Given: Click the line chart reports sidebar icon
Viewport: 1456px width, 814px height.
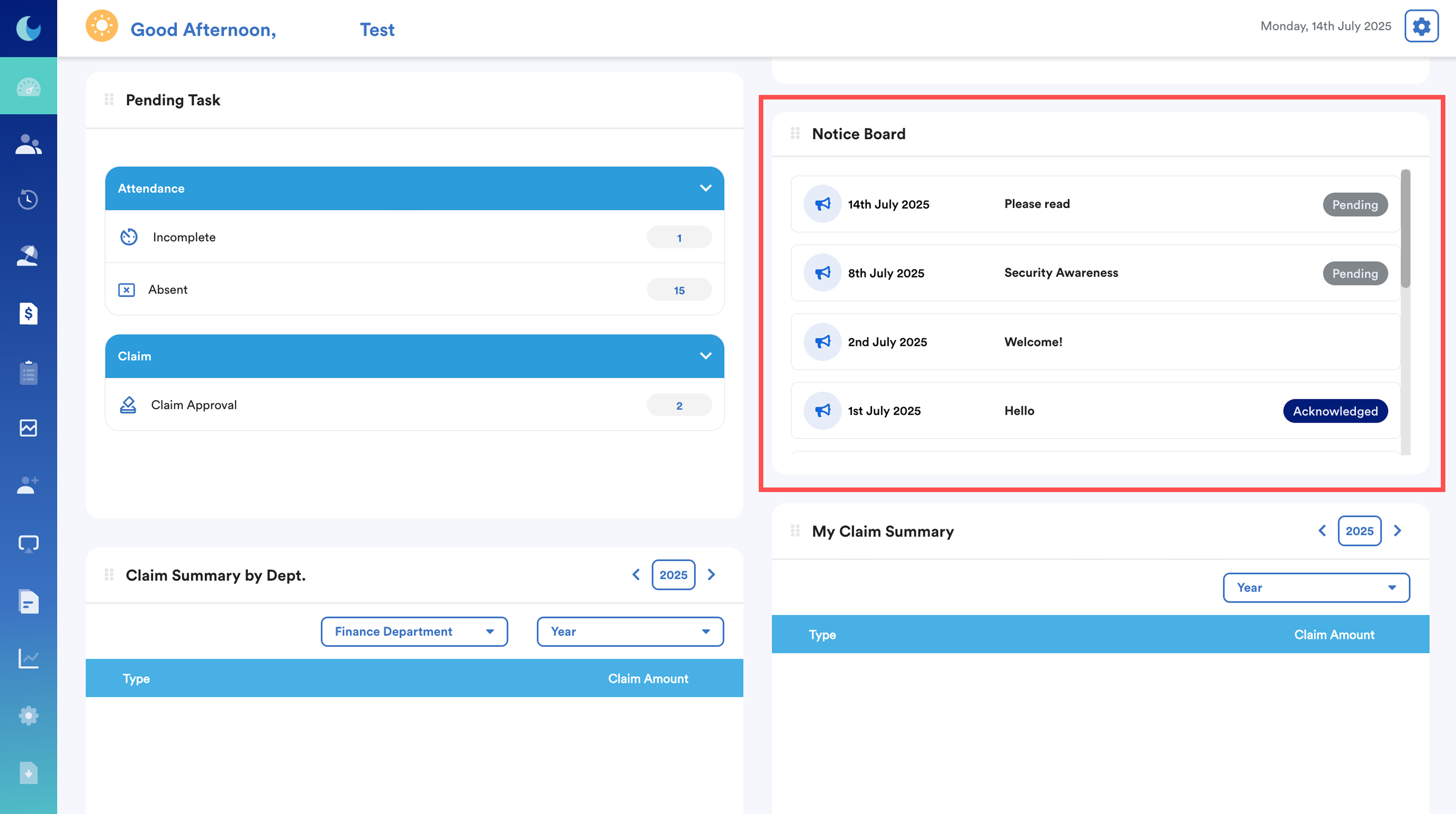Looking at the screenshot, I should point(28,658).
